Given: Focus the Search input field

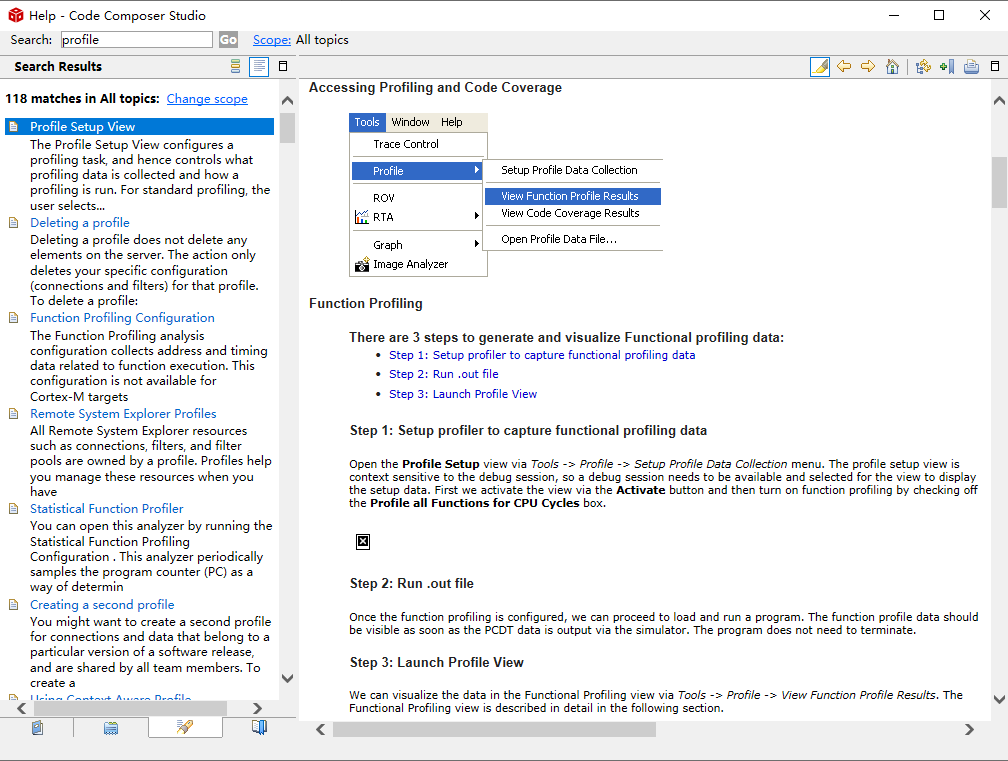Looking at the screenshot, I should click(x=136, y=40).
